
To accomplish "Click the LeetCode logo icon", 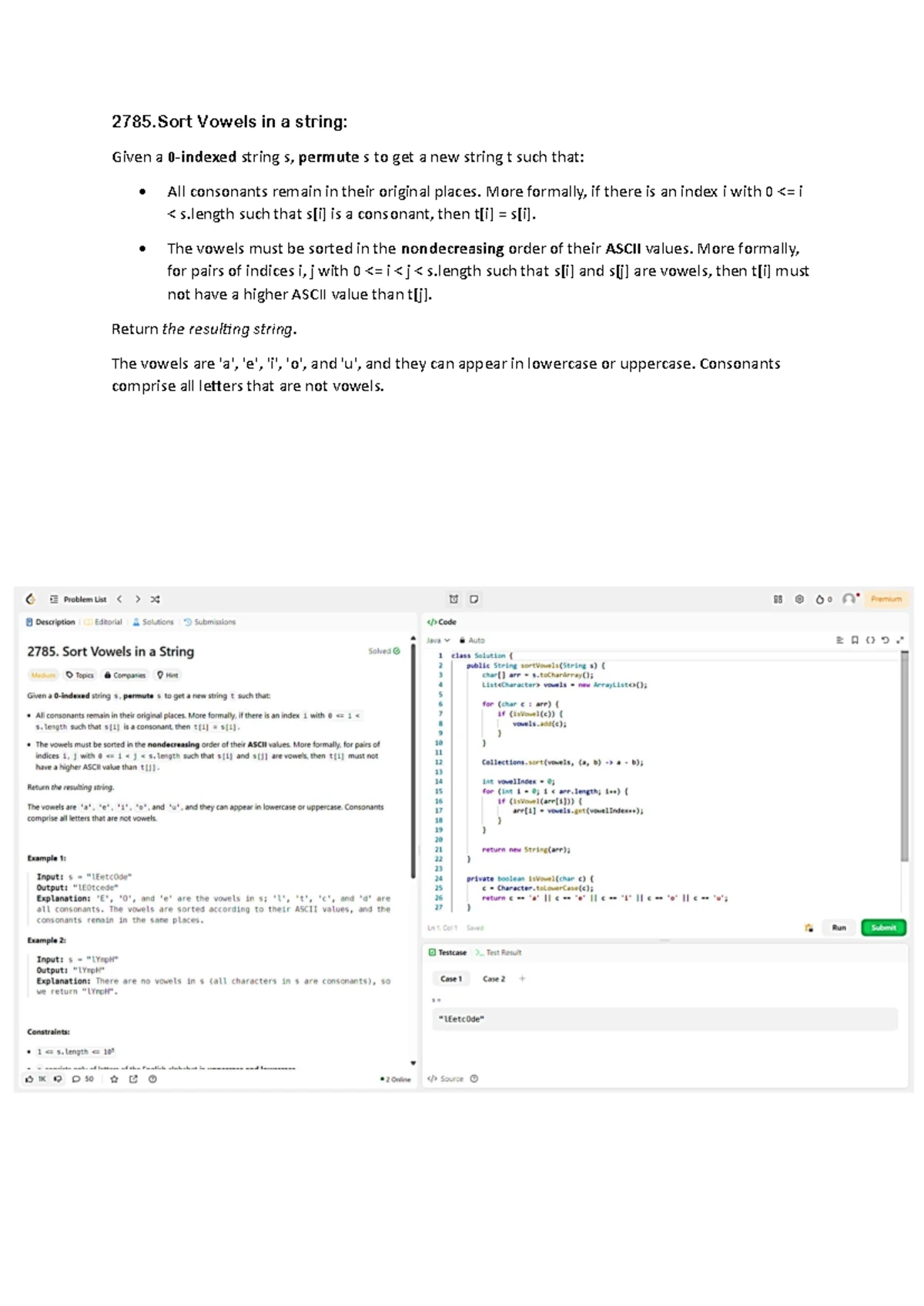I will (31, 599).
